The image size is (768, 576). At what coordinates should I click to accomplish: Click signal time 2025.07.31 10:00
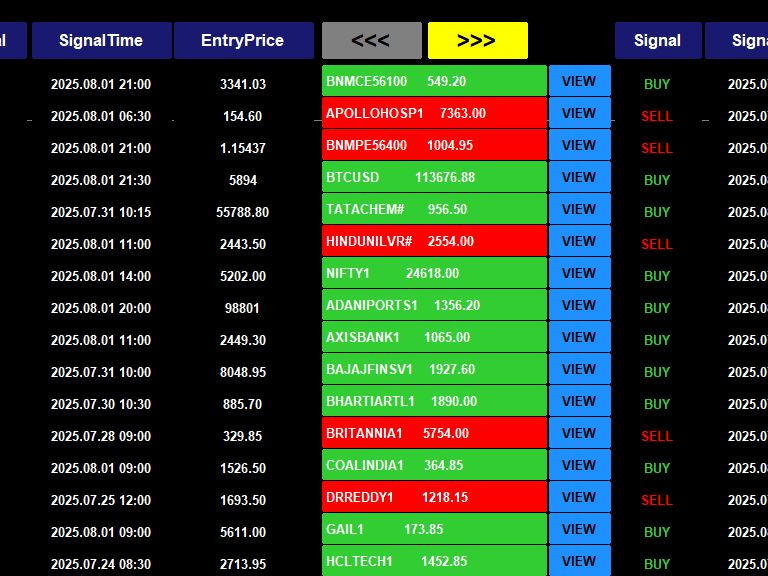101,372
